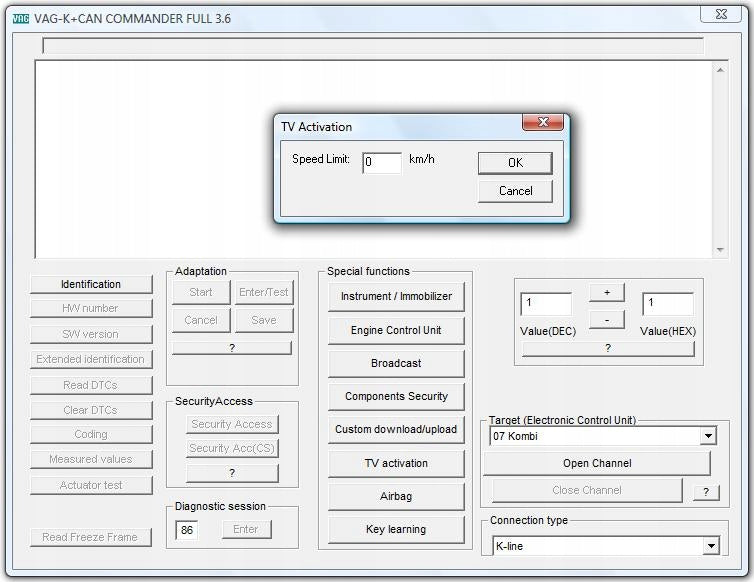
Task: Click the Extended identification button
Action: click(91, 359)
